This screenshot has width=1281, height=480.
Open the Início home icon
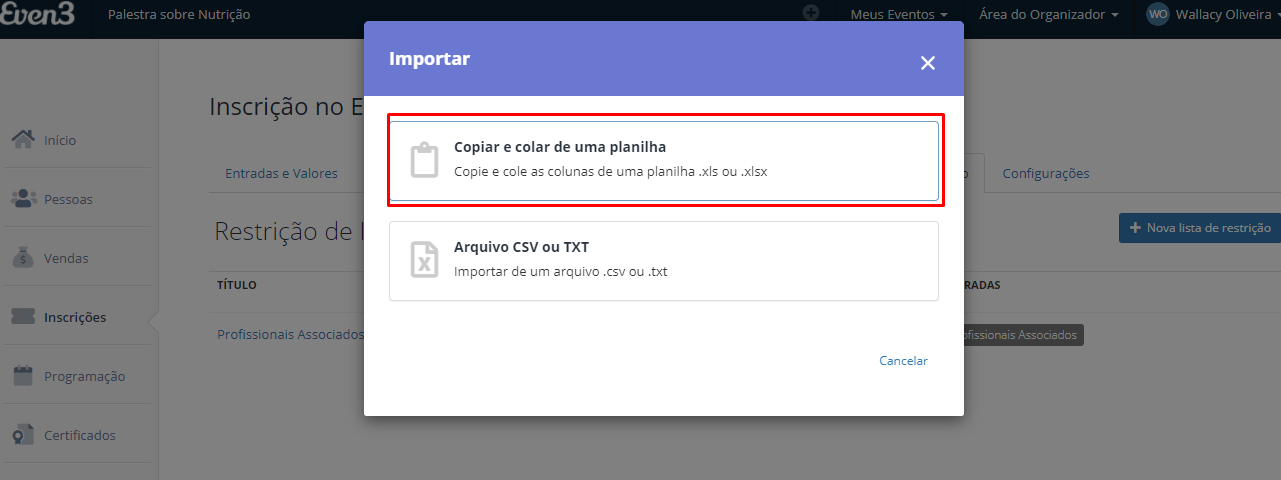click(x=24, y=139)
